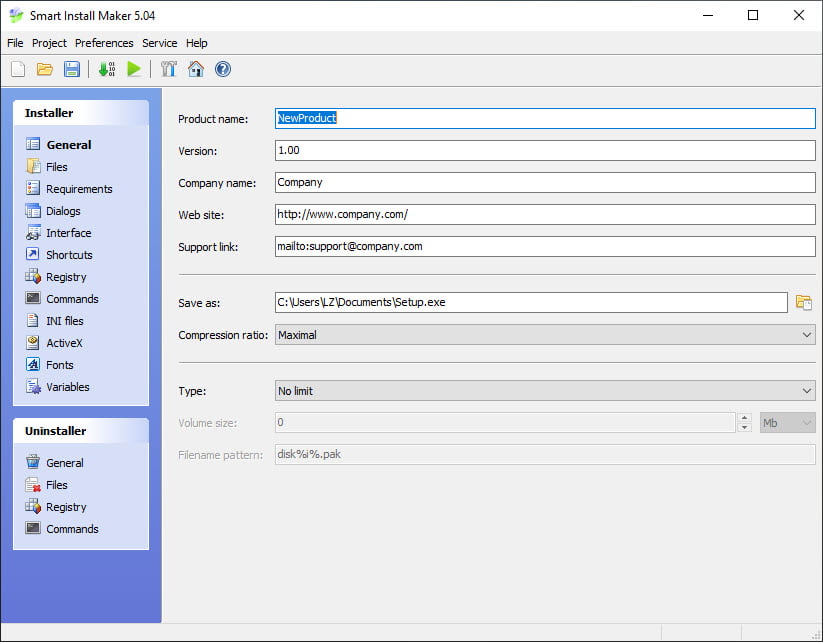Screen dimensions: 823x642
Task: Click the Uninstaller Commands console icon
Action: [x=33, y=528]
